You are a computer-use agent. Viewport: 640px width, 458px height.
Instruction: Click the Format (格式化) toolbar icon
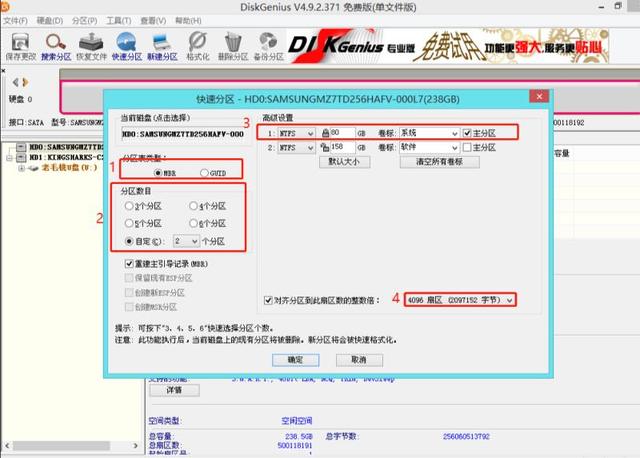point(198,47)
